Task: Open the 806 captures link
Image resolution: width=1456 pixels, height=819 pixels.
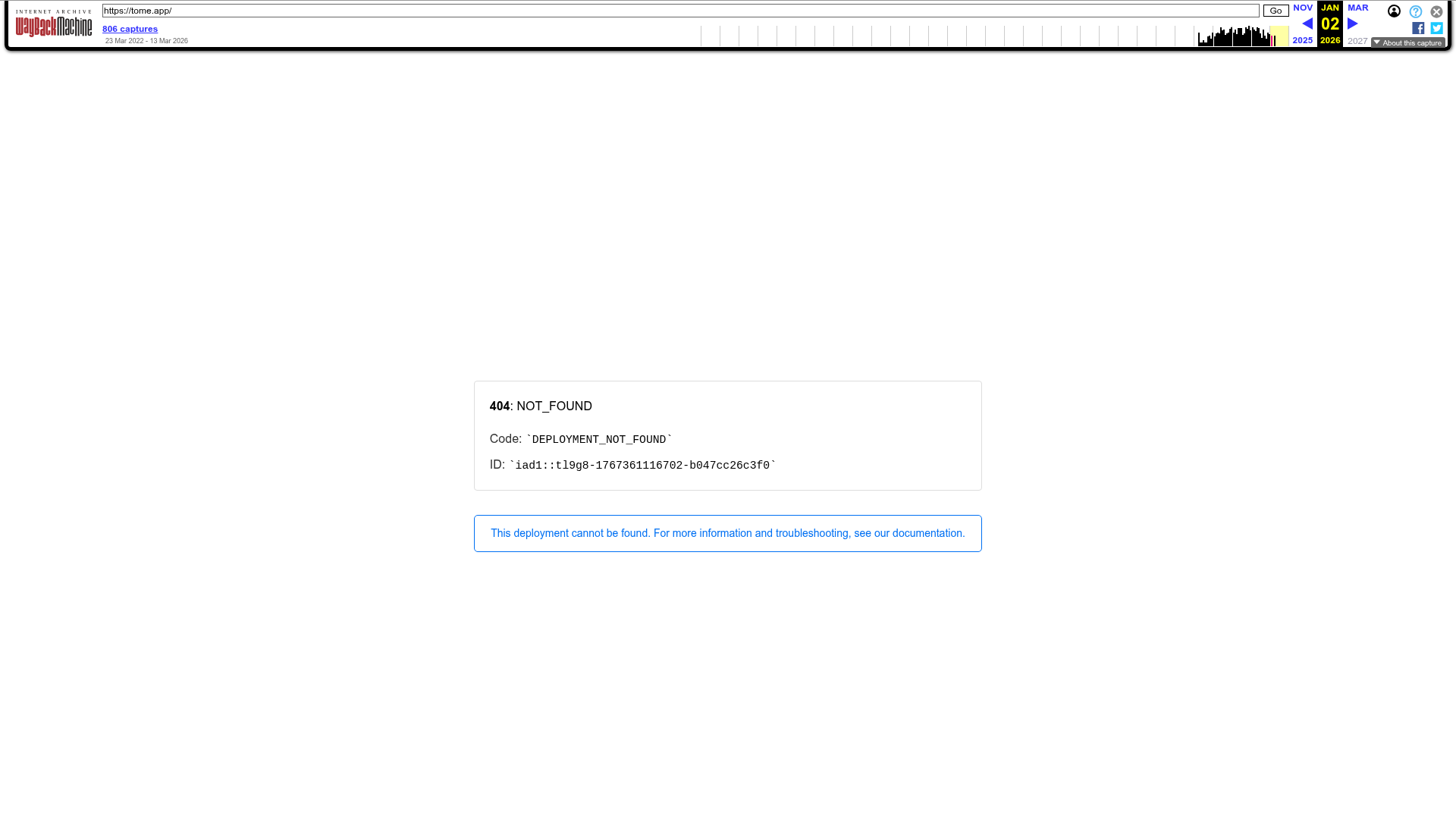Action: pos(130,29)
